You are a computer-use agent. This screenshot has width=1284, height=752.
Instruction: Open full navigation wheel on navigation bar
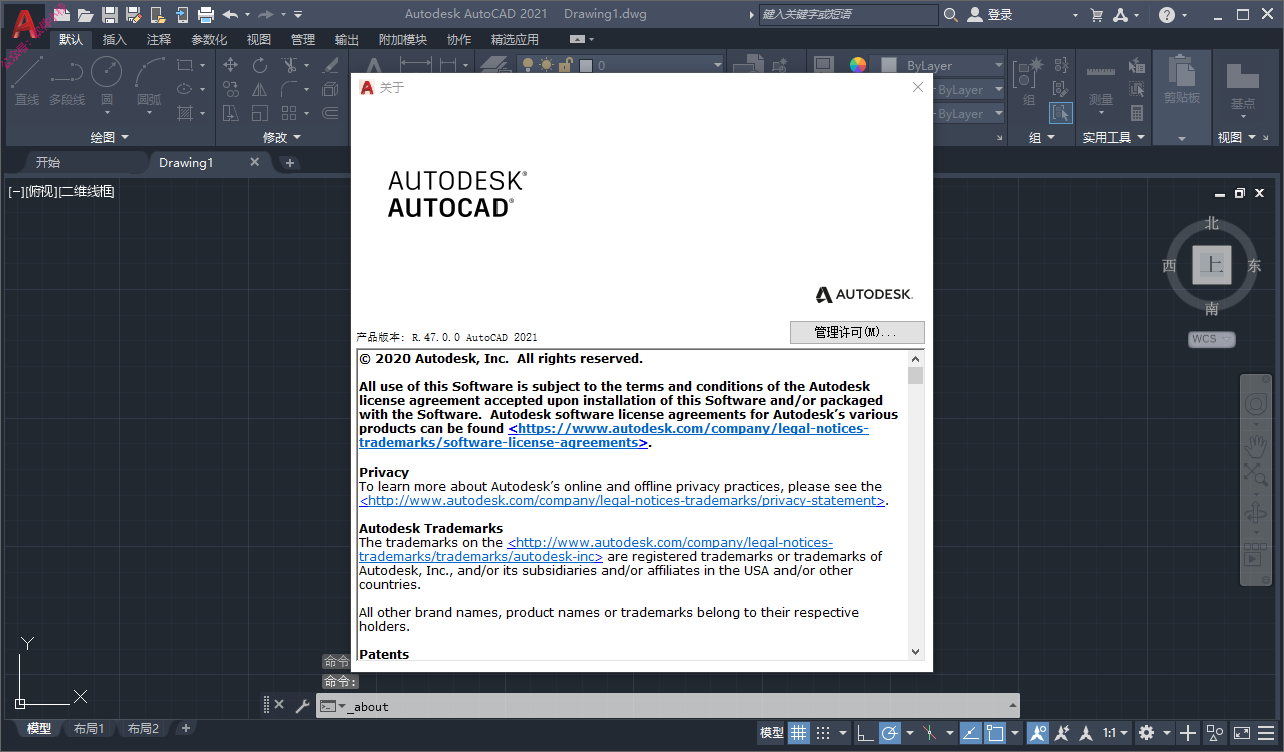pos(1254,404)
